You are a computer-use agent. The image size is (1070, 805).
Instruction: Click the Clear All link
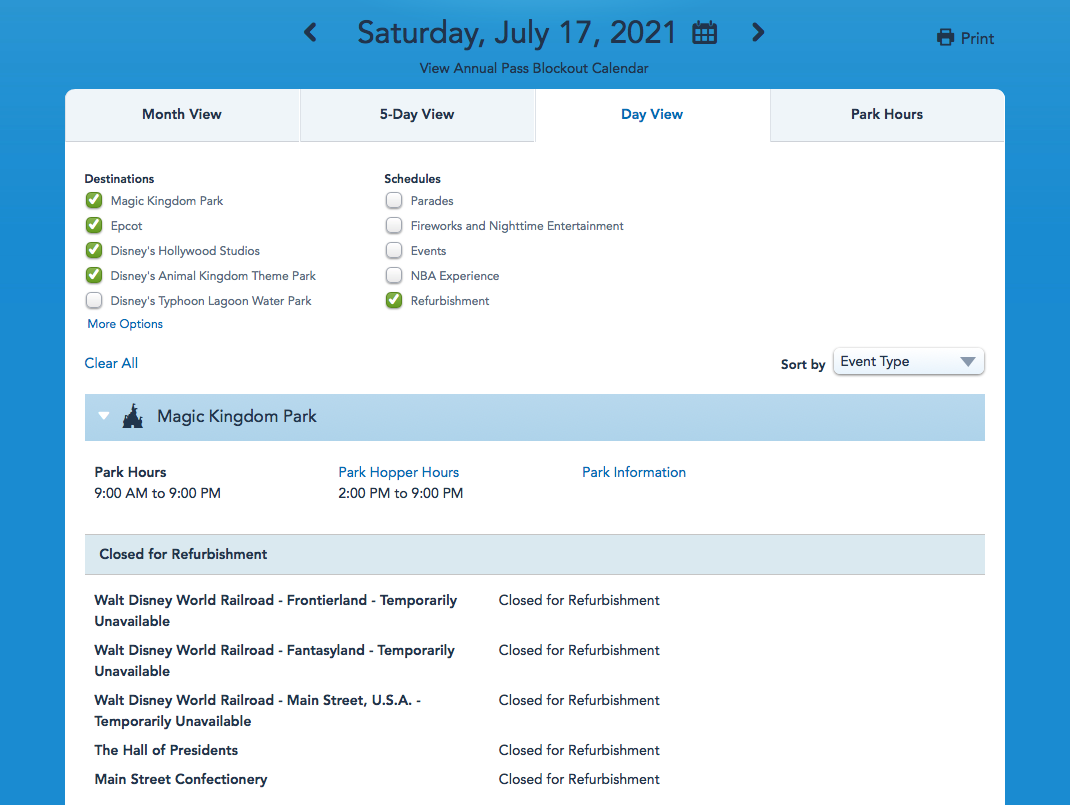[x=111, y=363]
